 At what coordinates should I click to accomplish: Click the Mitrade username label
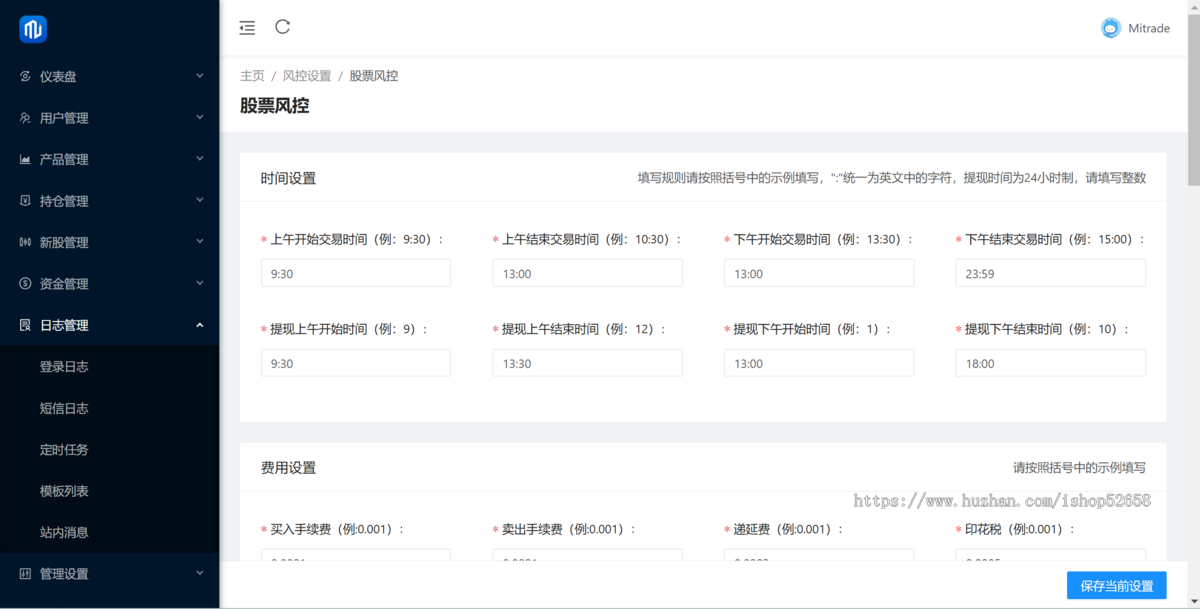(x=1150, y=28)
